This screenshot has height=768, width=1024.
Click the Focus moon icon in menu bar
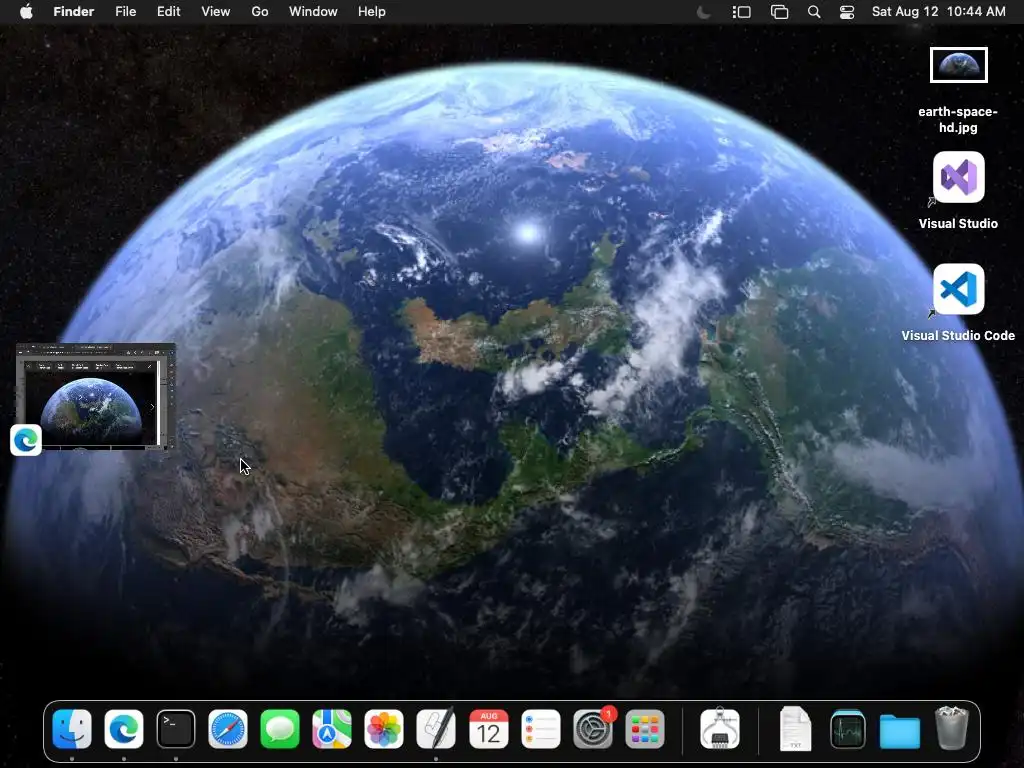(x=703, y=12)
